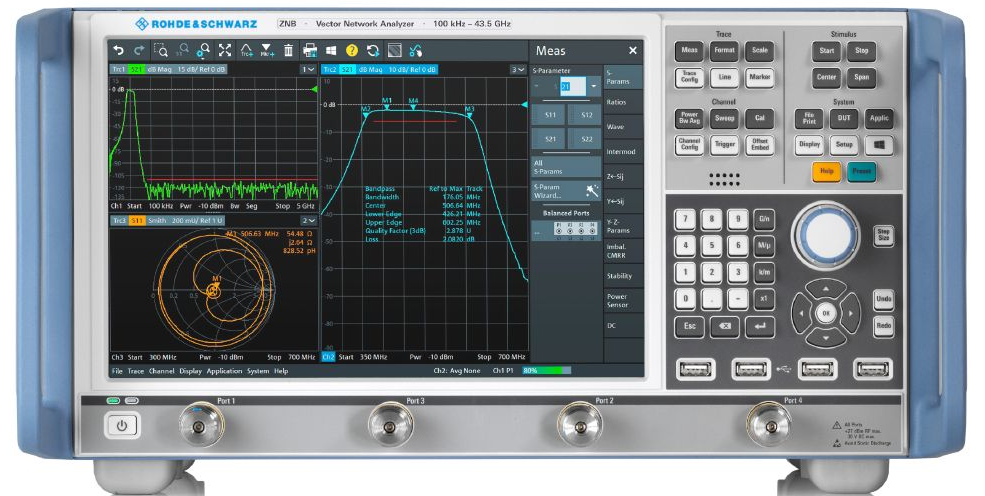Open Trc2 diagram number 3 dropdown
Viewport: 985px width, 496px height.
[x=517, y=70]
